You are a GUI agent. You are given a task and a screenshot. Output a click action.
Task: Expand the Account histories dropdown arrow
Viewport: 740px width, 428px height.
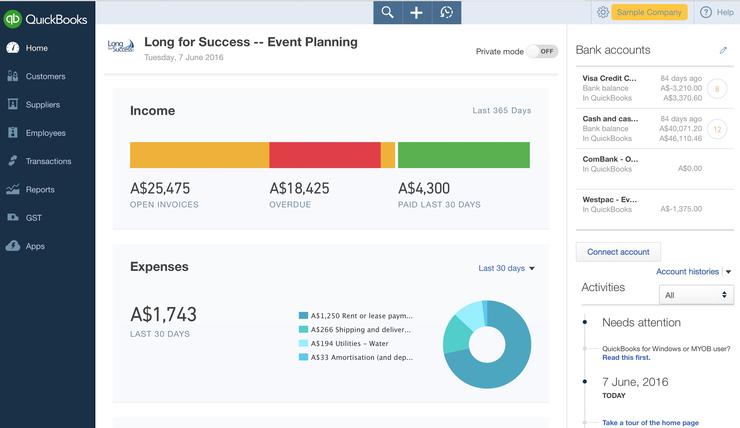[x=728, y=272]
